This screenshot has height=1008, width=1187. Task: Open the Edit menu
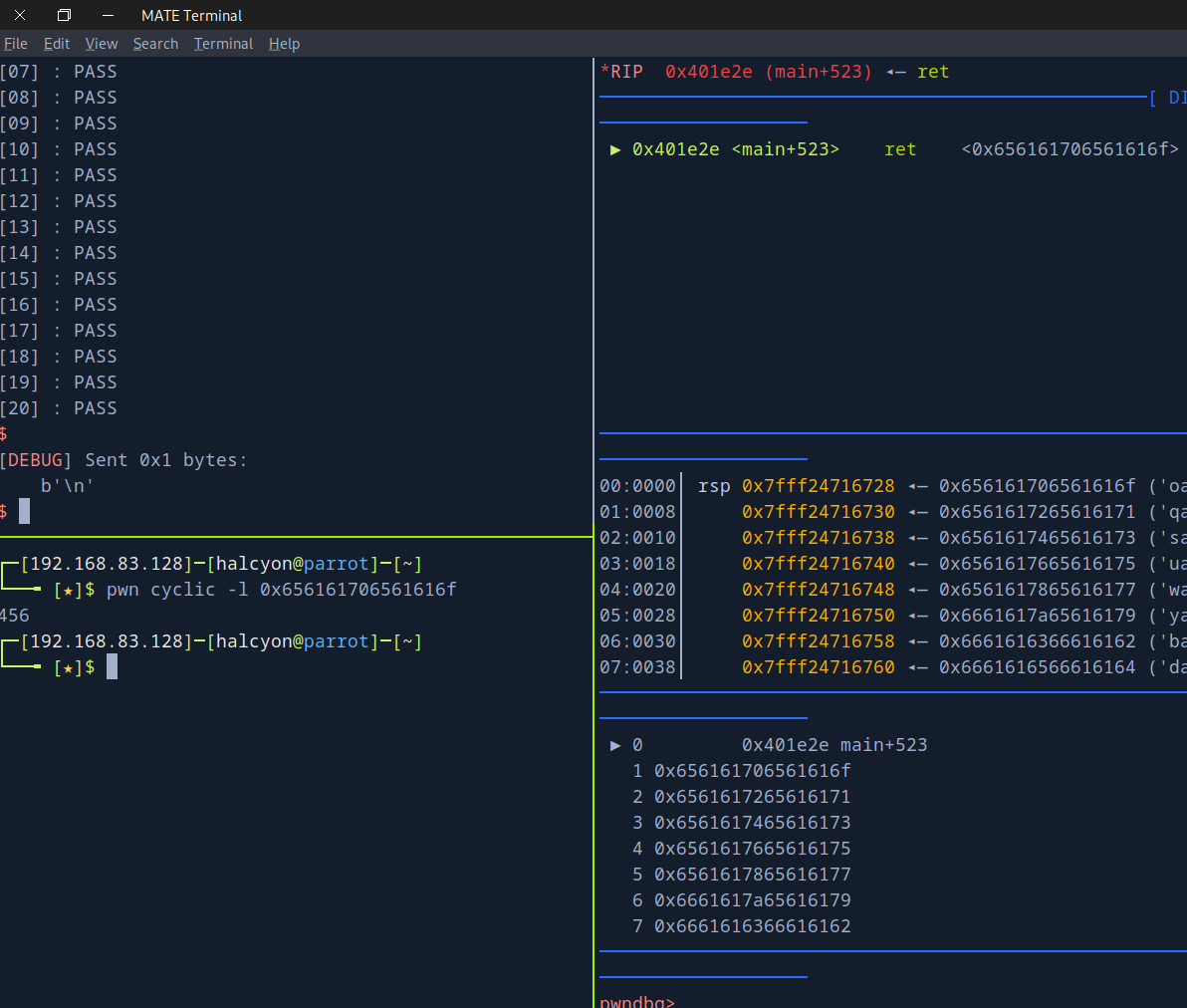click(x=57, y=44)
